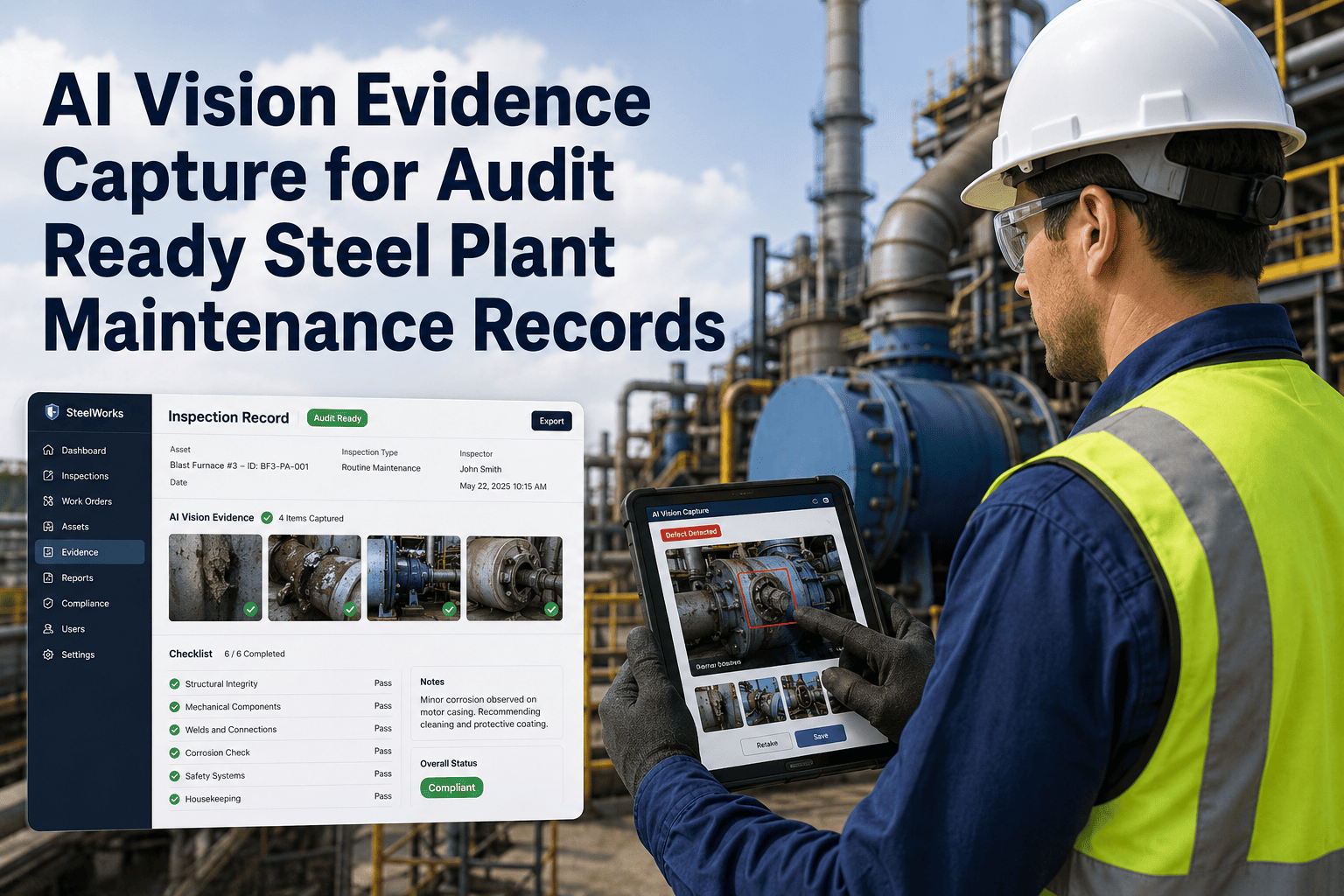Click the Work Orders icon in sidebar
1344x896 pixels.
pyautogui.click(x=48, y=500)
